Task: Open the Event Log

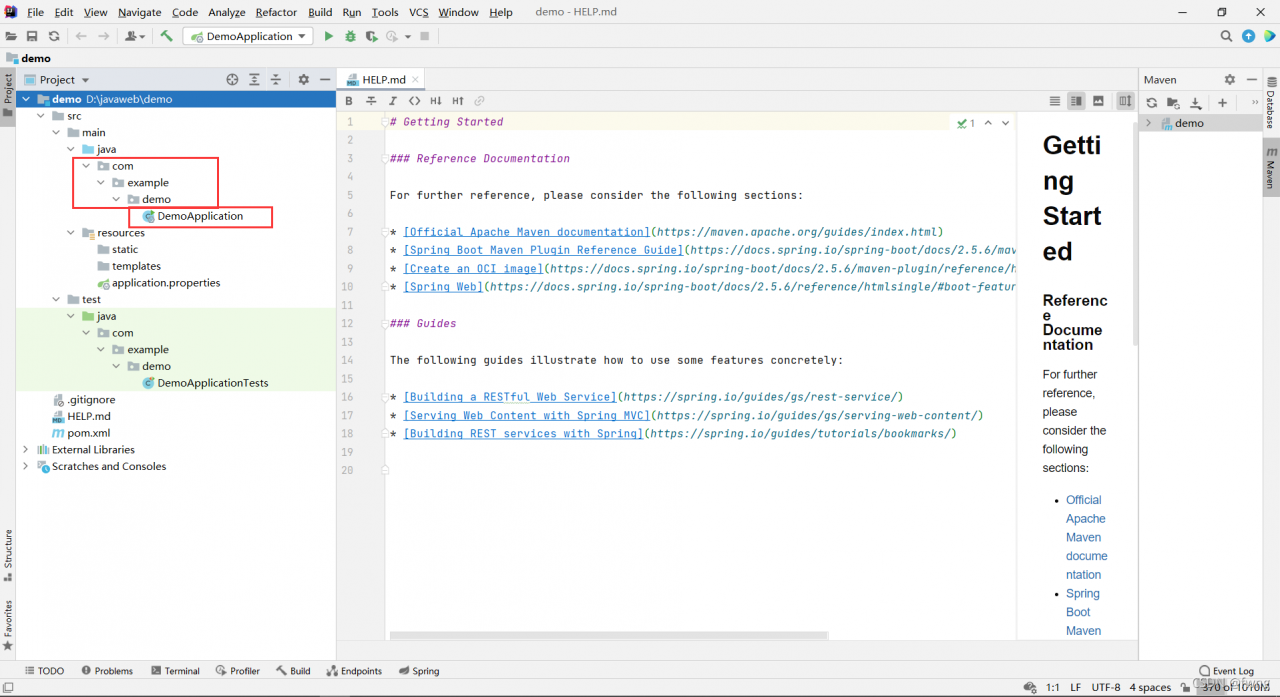Action: [x=1226, y=671]
